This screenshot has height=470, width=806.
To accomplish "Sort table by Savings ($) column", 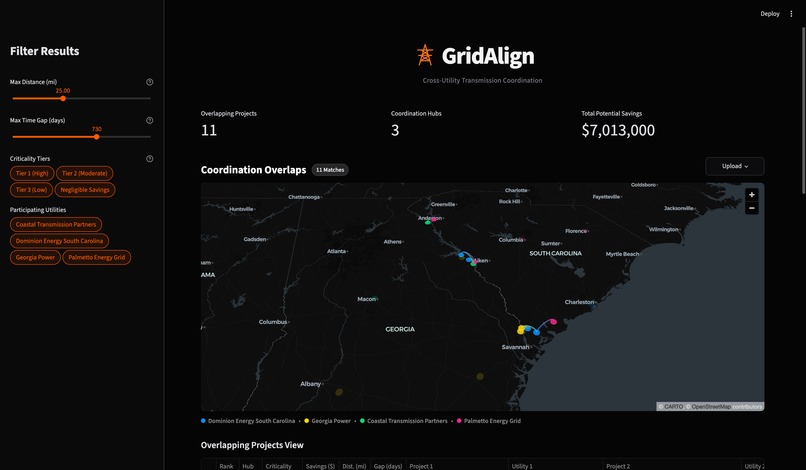I will point(320,465).
